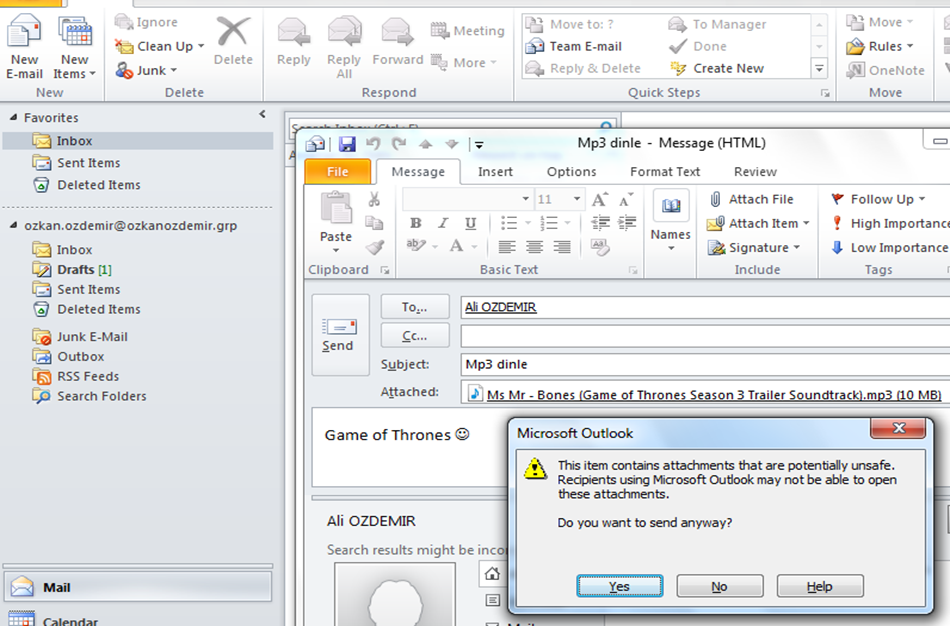Click the Cut scissors icon
Screen dimensions: 950x626
pyautogui.click(x=374, y=199)
